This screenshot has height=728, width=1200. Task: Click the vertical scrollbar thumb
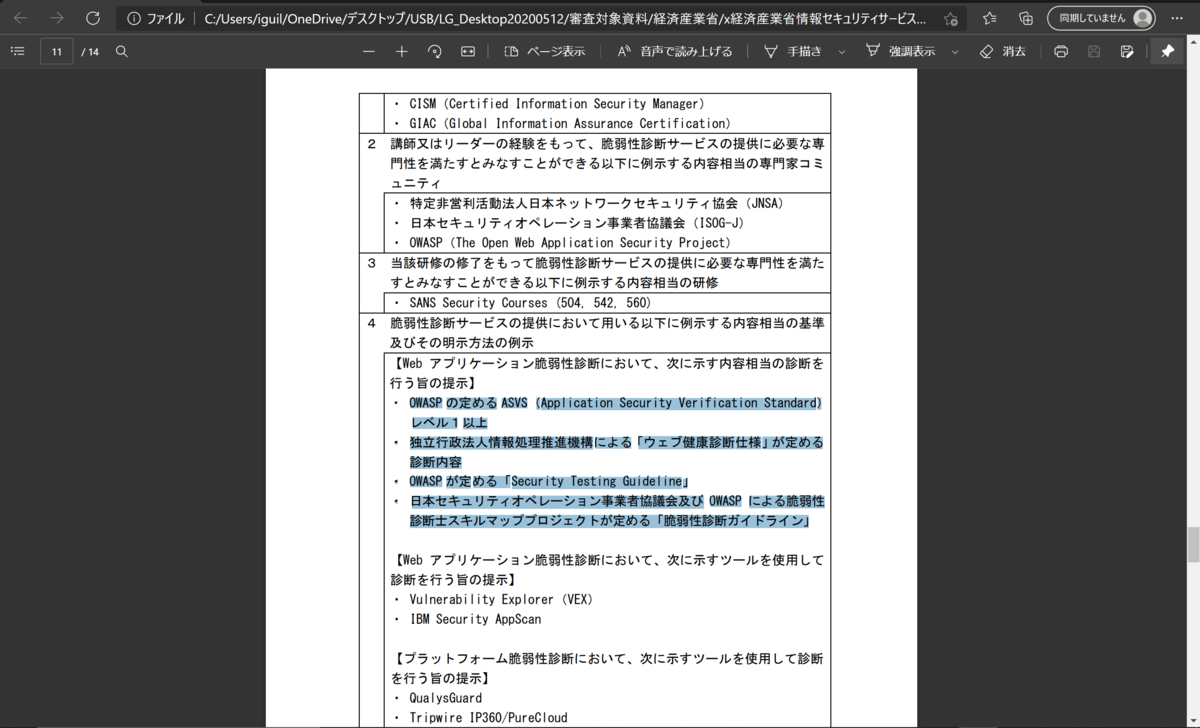click(1192, 546)
